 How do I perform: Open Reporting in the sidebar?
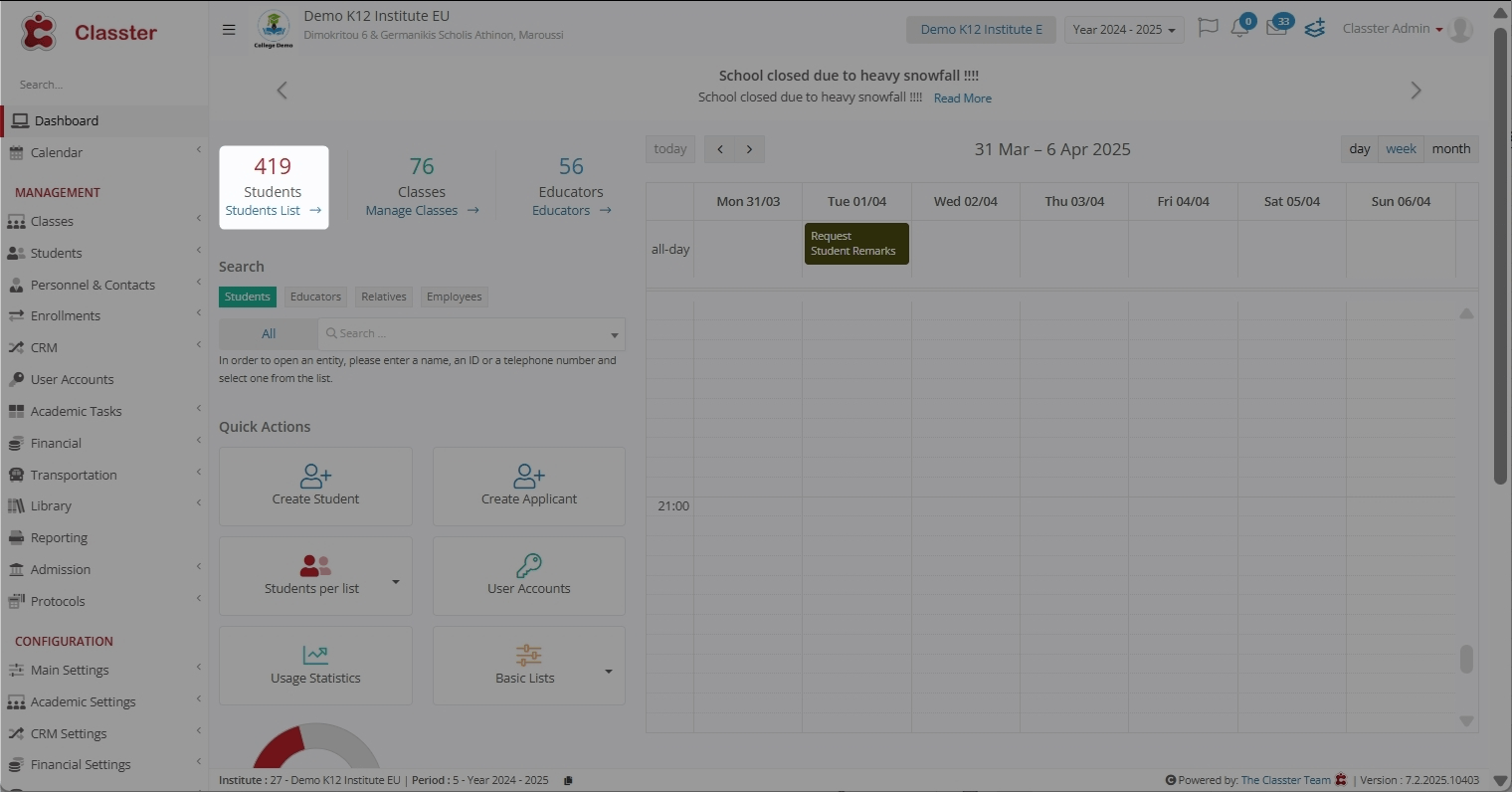point(59,537)
